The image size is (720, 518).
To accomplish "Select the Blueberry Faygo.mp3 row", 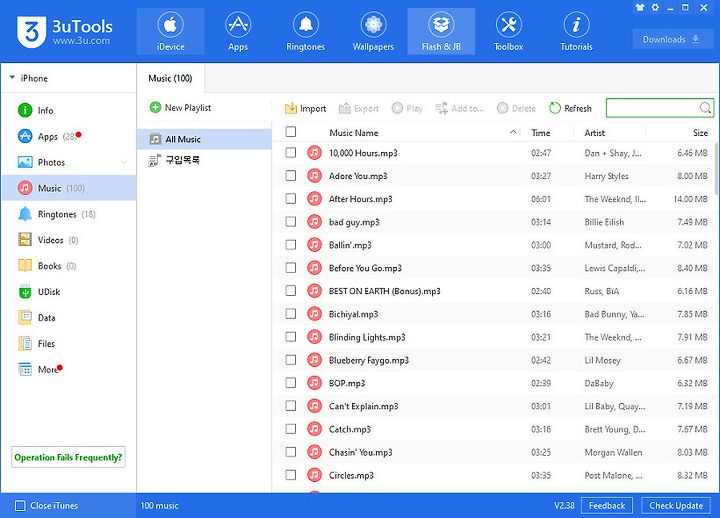I will [x=493, y=360].
